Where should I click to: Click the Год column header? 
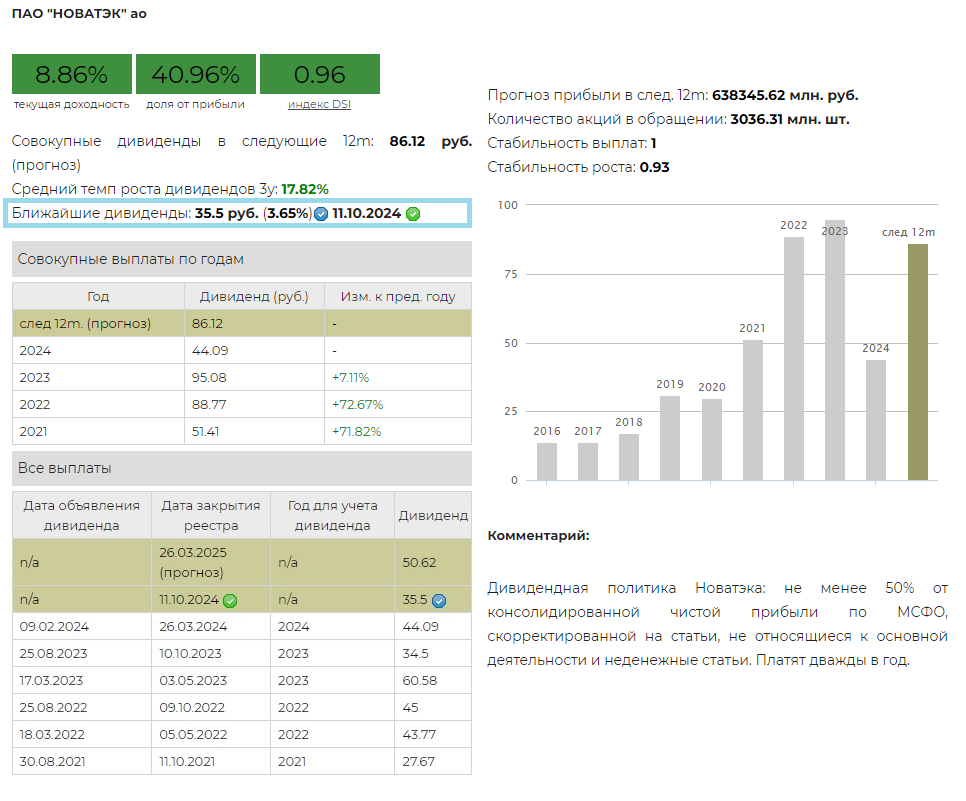pos(98,296)
